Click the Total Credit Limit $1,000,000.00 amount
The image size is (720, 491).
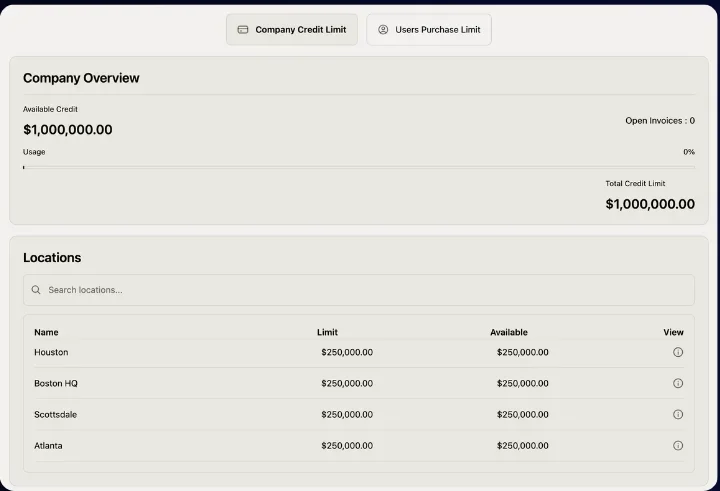(650, 204)
